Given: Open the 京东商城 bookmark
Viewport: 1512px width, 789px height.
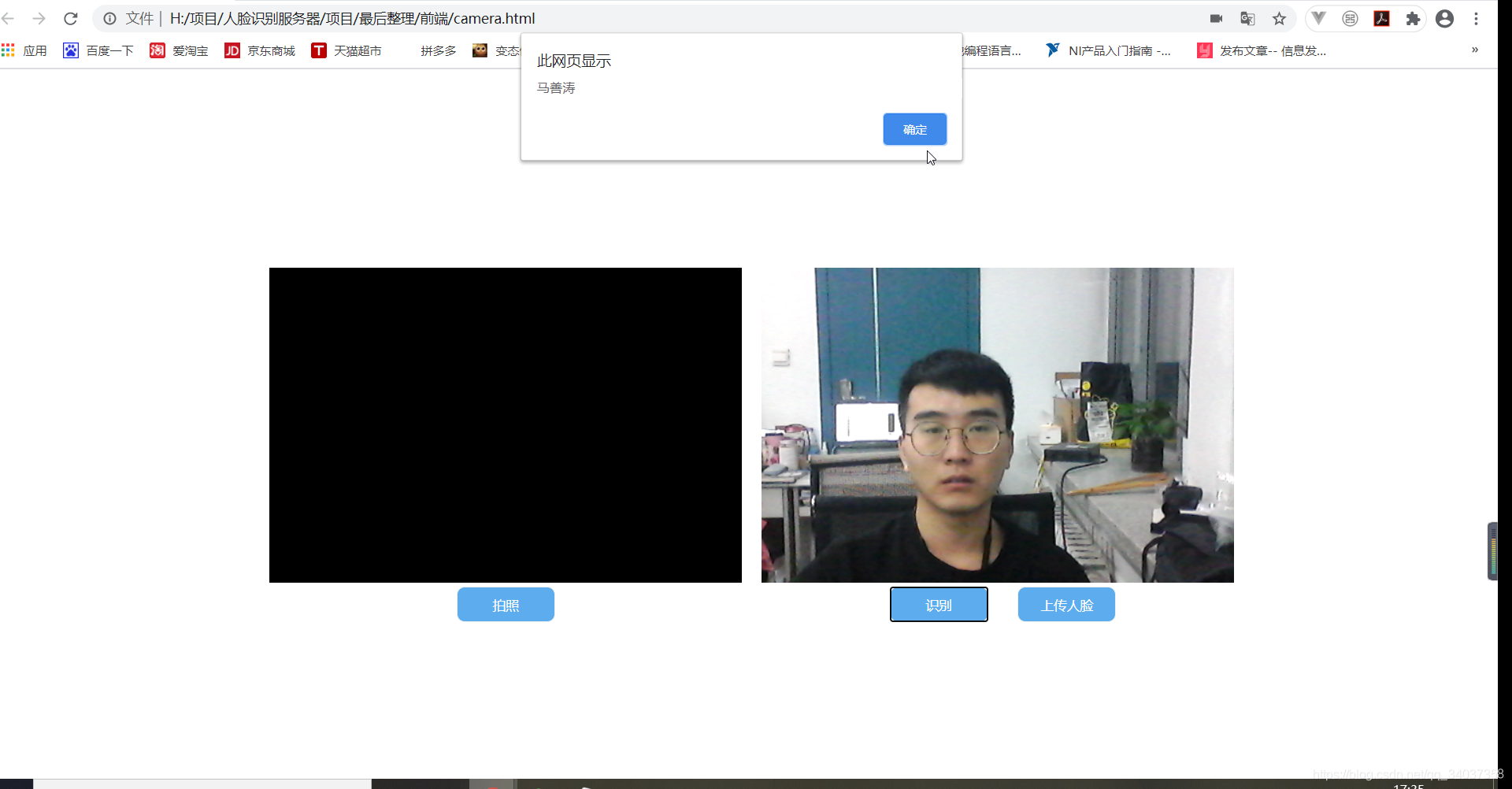Looking at the screenshot, I should 260,50.
